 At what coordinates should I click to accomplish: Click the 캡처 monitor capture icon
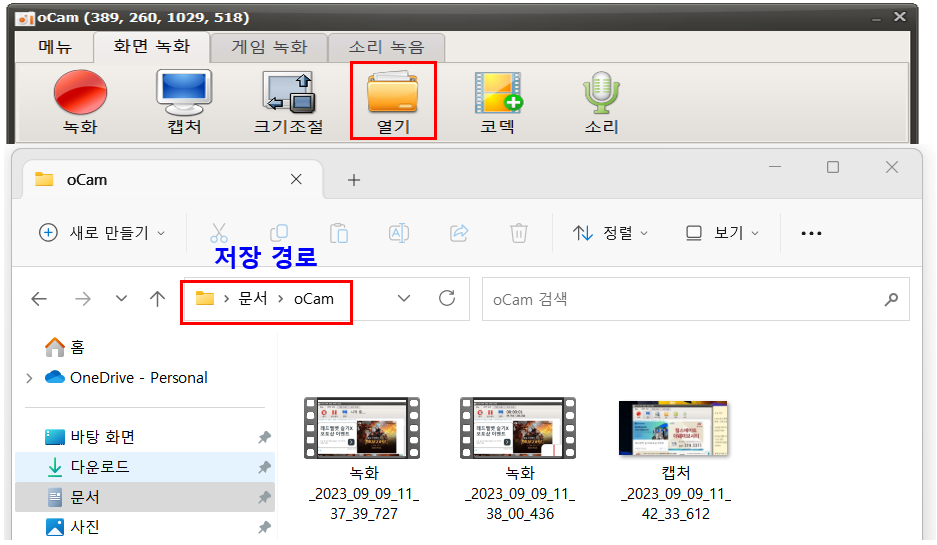point(184,102)
